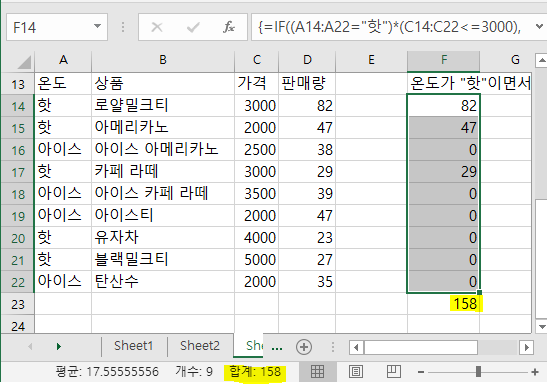Select column F header

click(x=444, y=60)
